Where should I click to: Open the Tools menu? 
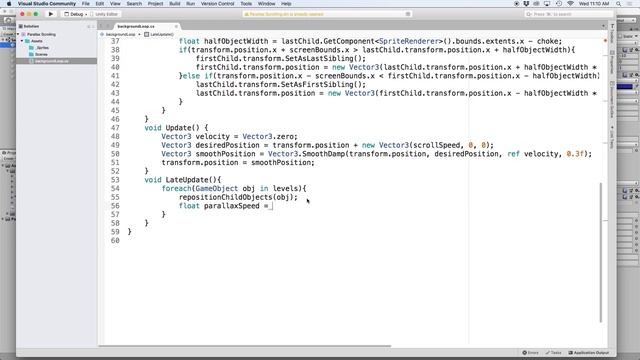pyautogui.click(x=246, y=4)
